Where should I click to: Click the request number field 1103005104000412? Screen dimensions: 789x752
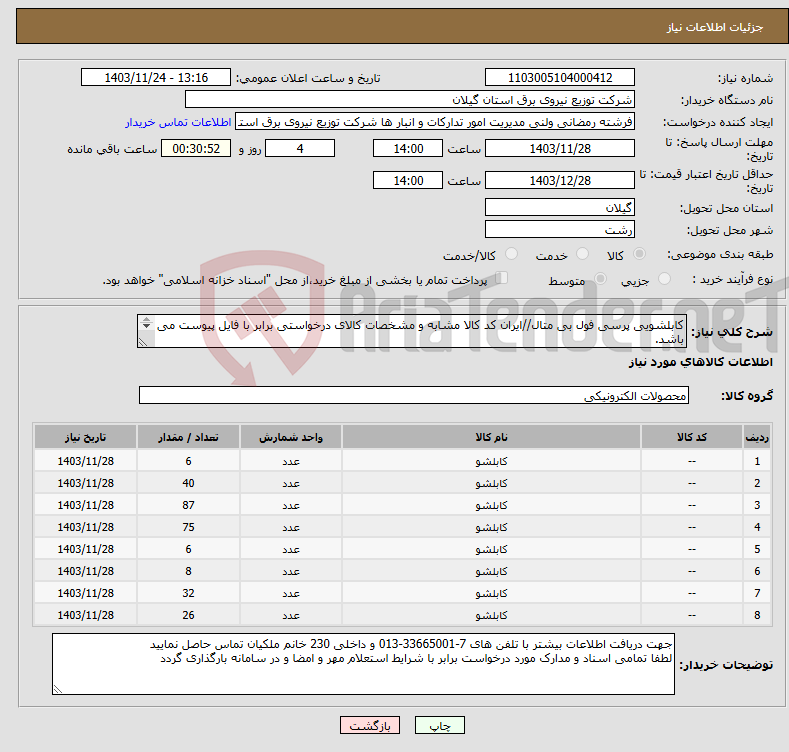click(x=560, y=78)
